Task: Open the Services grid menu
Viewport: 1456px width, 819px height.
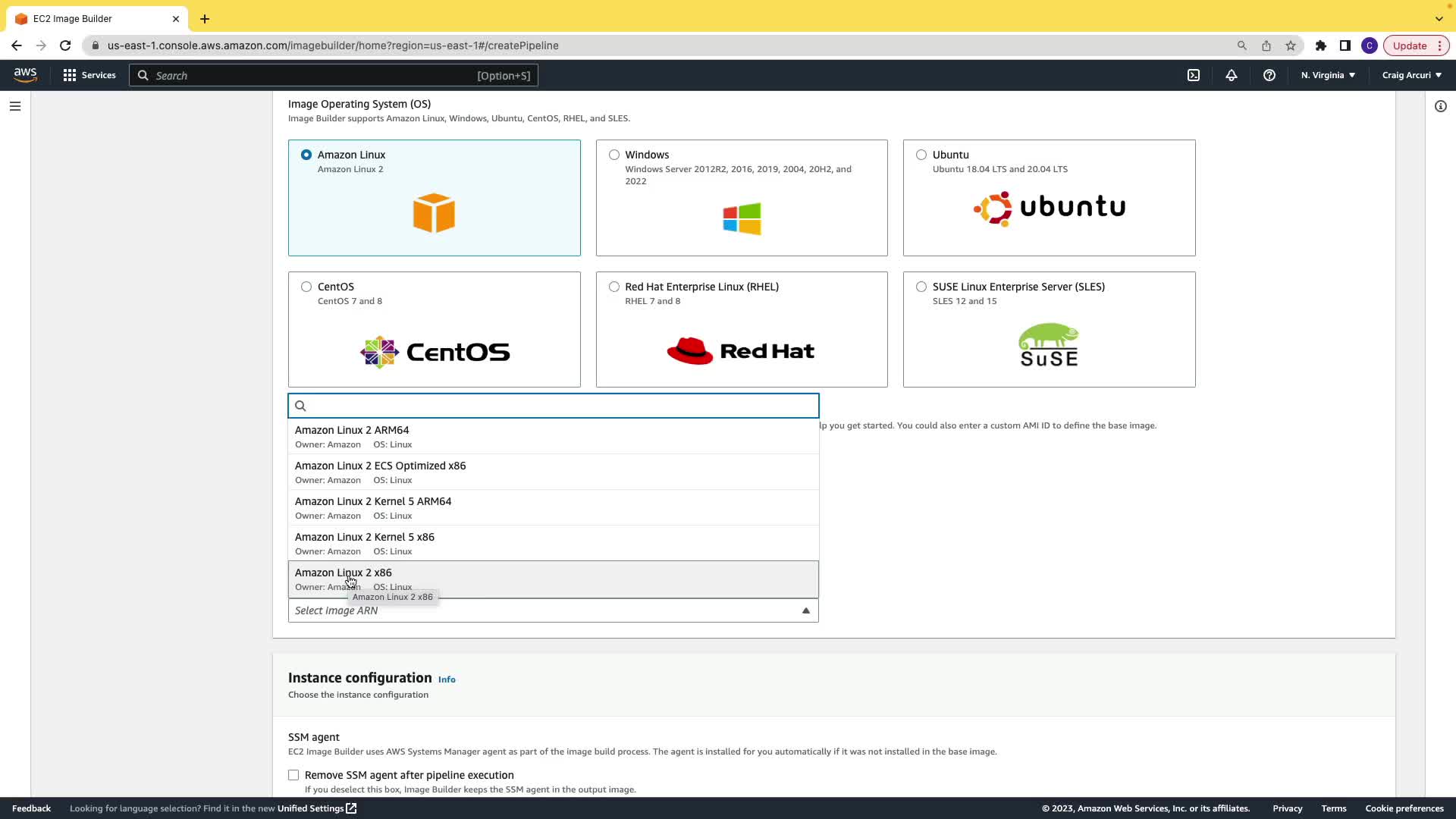Action: tap(89, 75)
